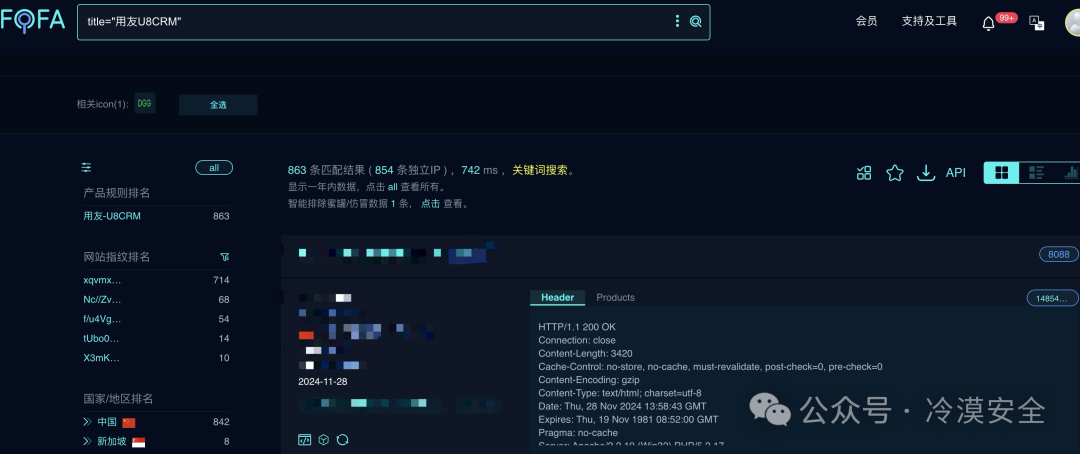Select the DGG related icon
Image resolution: width=1080 pixels, height=454 pixels.
[145, 103]
